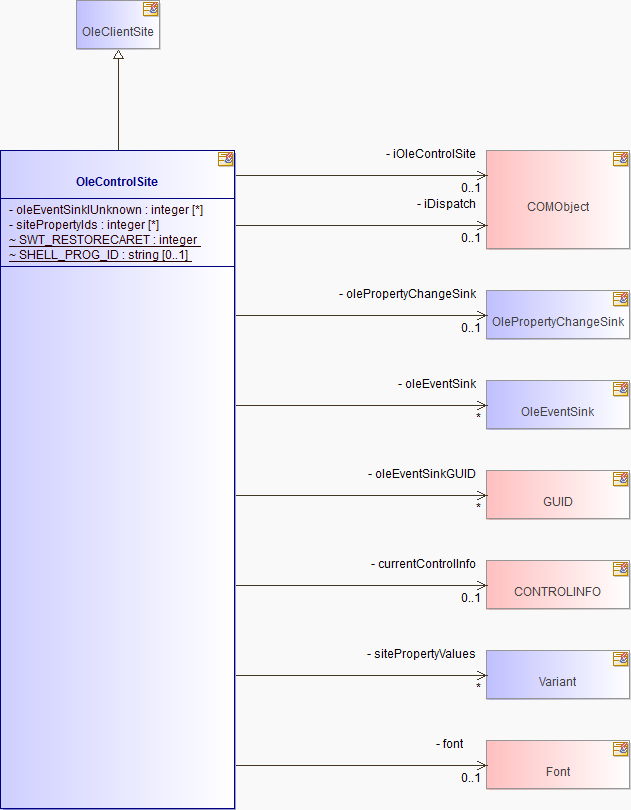
Task: Select the generalization arrowhead below OleClientSite
Action: [x=118, y=54]
